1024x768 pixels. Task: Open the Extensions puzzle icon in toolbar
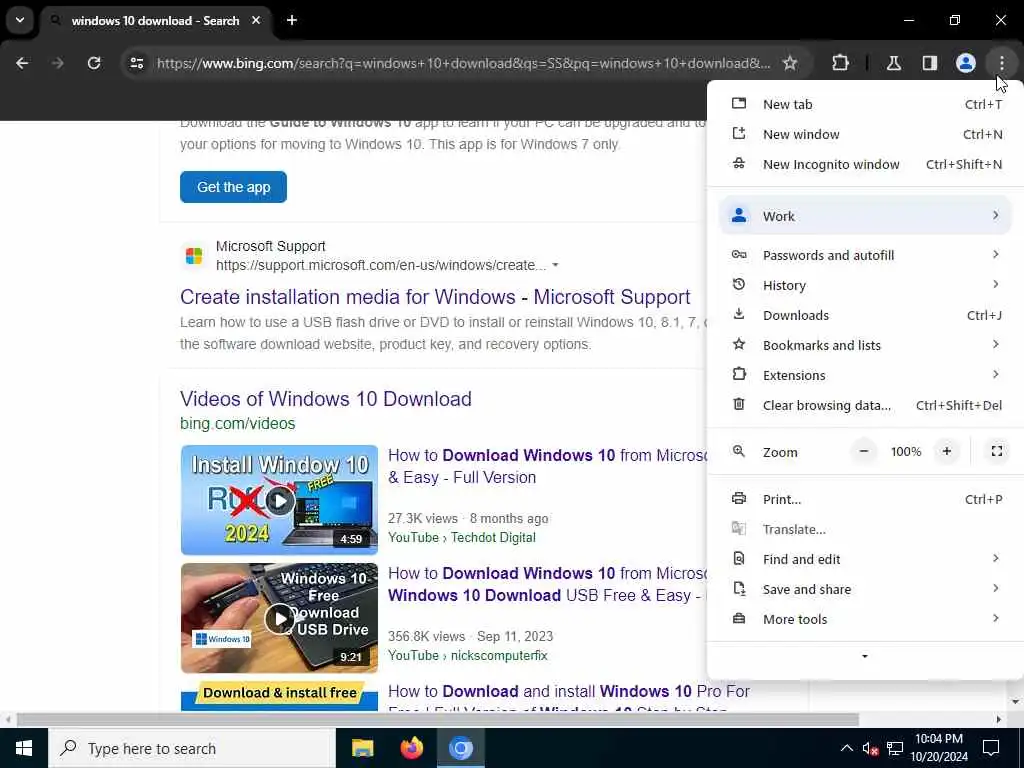coord(840,63)
